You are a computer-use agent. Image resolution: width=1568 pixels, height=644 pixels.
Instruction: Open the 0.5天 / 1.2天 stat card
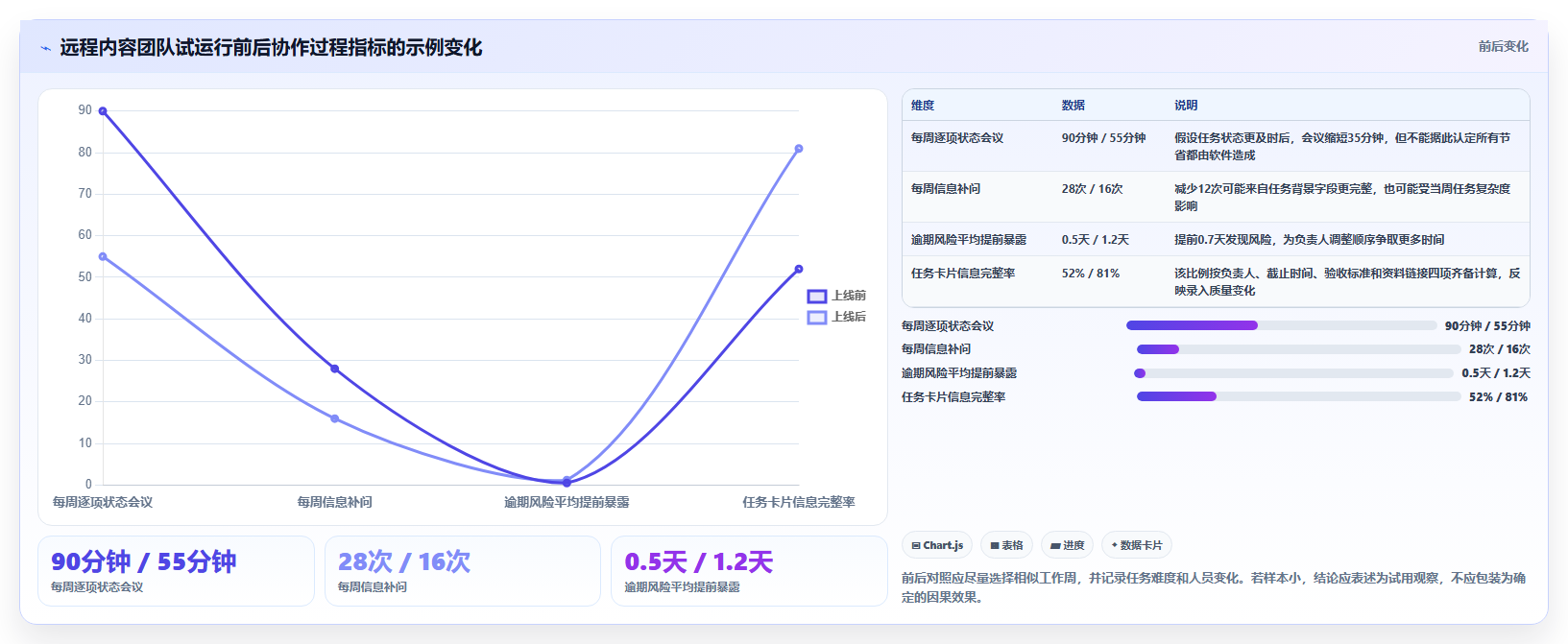[x=749, y=571]
